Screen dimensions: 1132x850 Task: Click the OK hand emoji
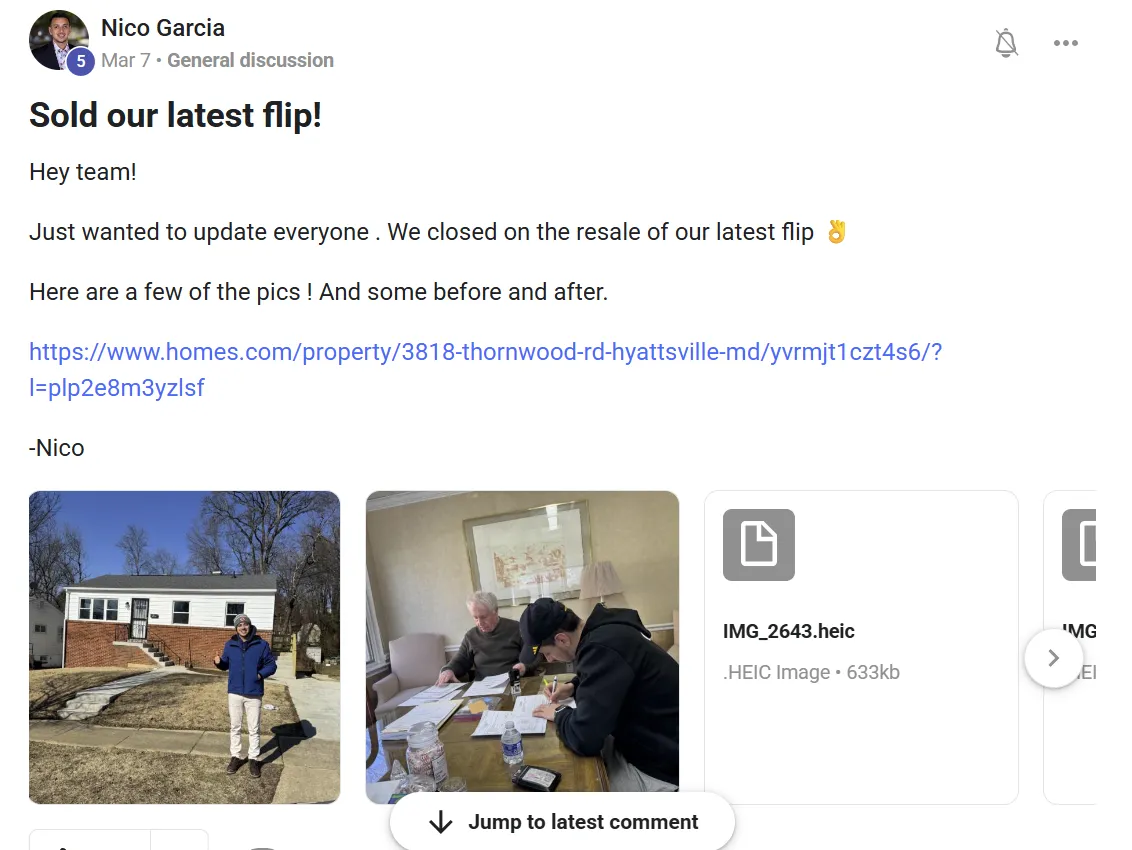[x=836, y=232]
